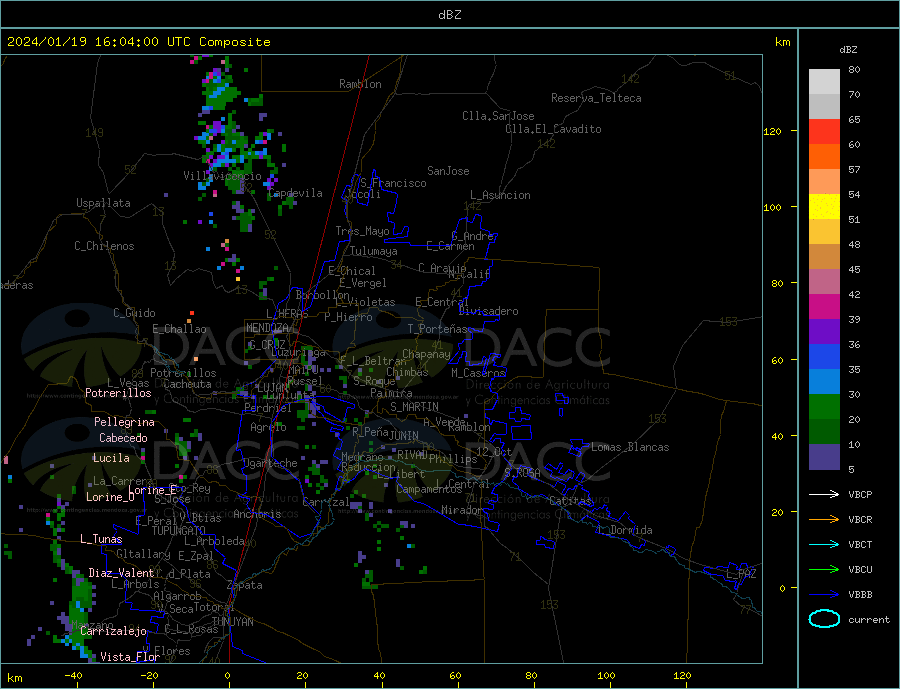Click the 100 km tick on bottom axis
This screenshot has height=689, width=900.
[606, 675]
